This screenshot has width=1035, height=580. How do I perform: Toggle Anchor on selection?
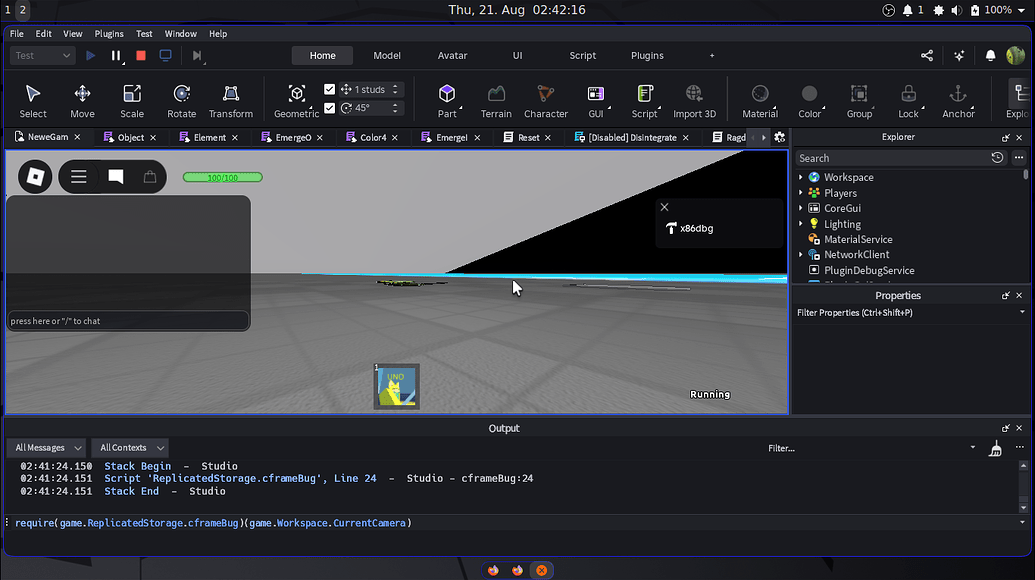point(958,101)
